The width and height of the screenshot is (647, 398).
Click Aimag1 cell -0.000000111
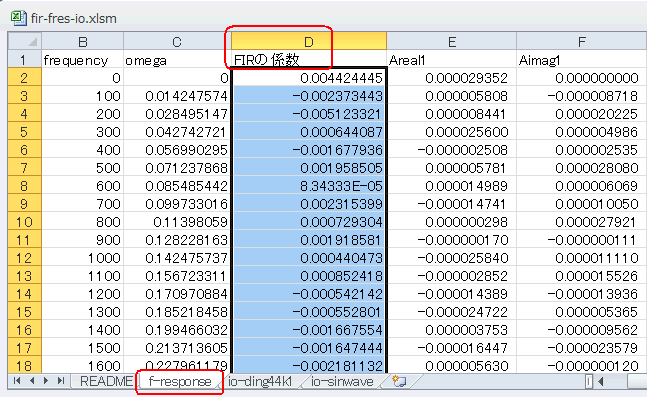(581, 240)
